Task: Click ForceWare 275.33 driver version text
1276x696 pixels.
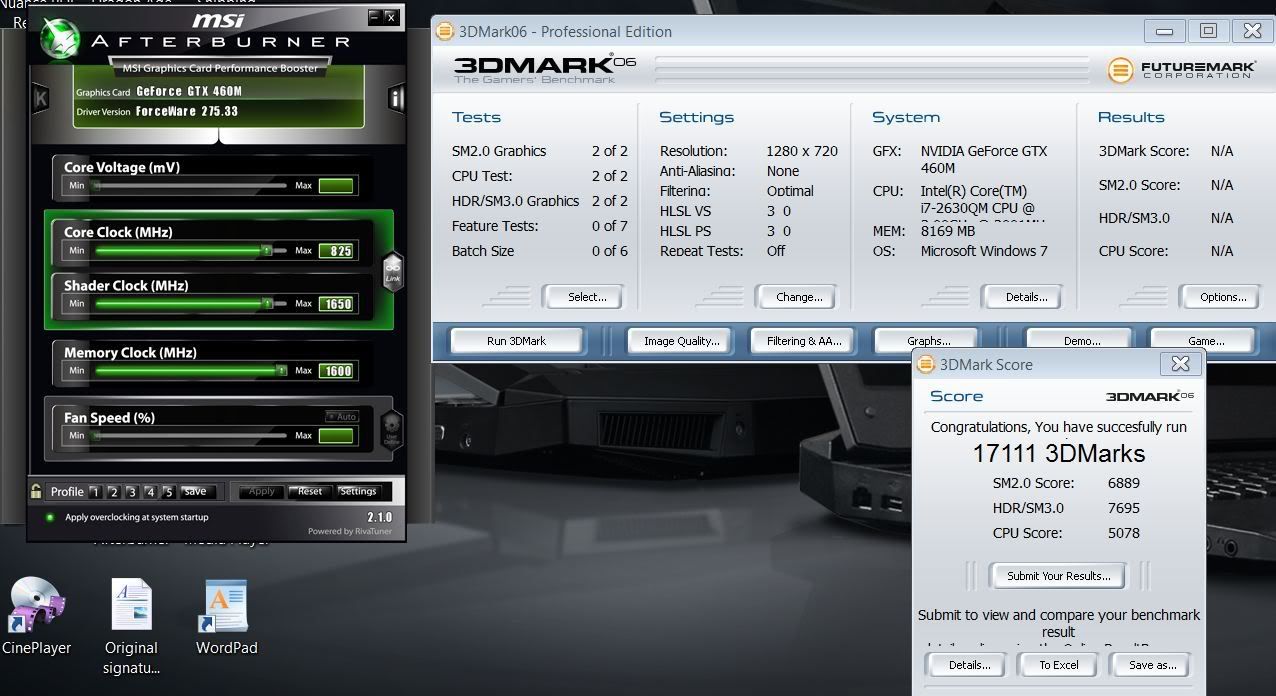Action: (x=187, y=111)
